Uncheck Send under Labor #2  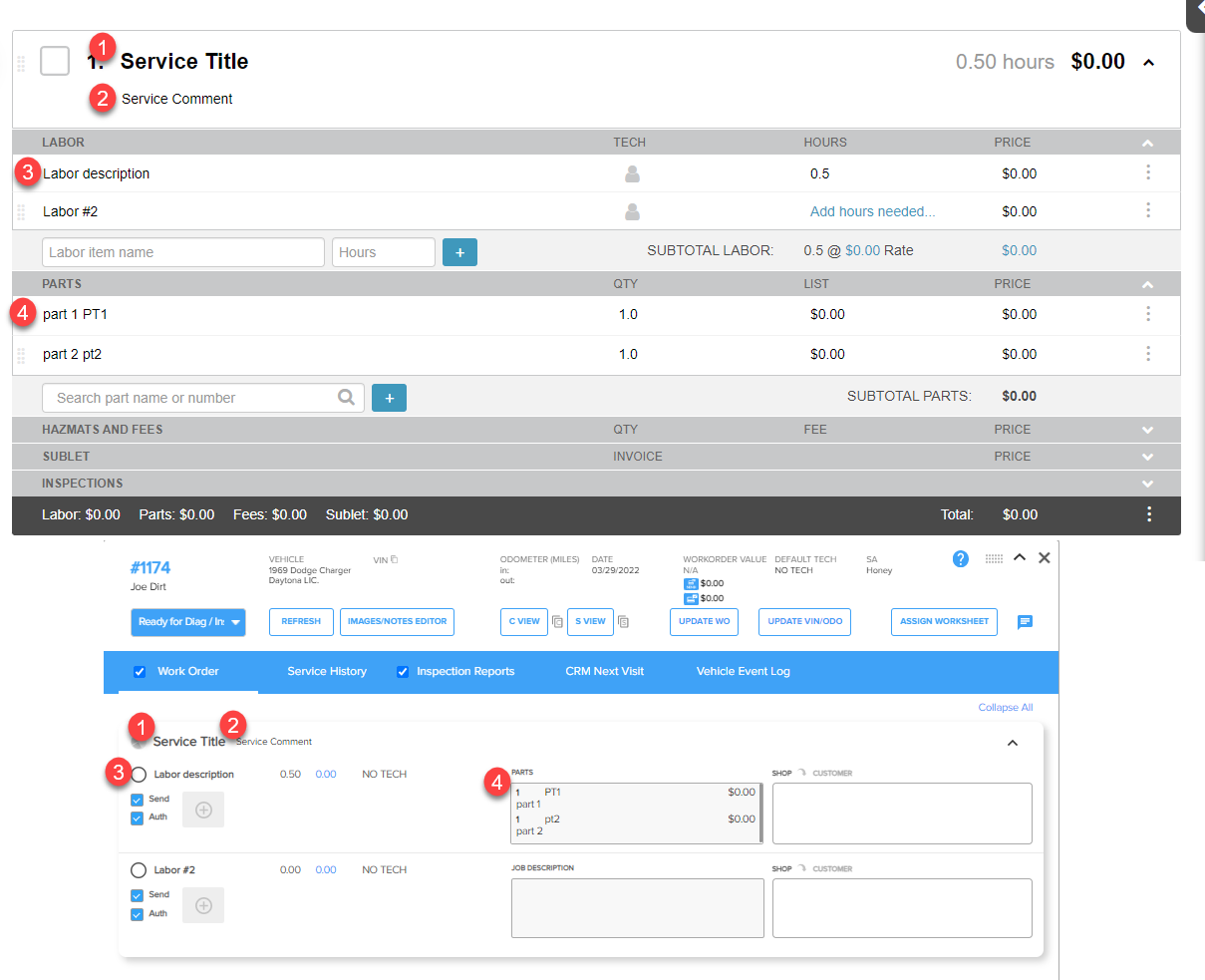(137, 895)
